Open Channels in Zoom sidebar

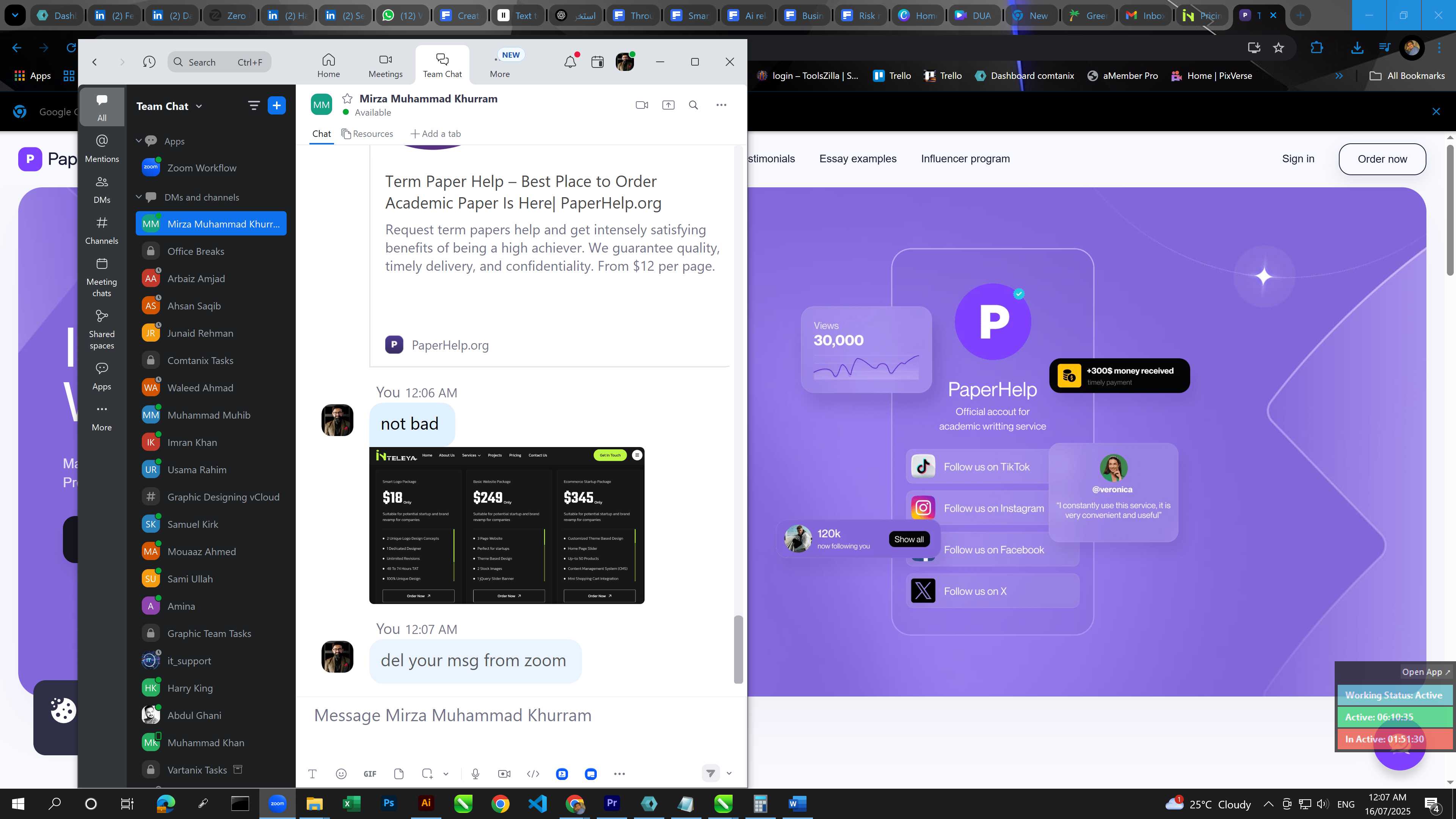click(102, 231)
